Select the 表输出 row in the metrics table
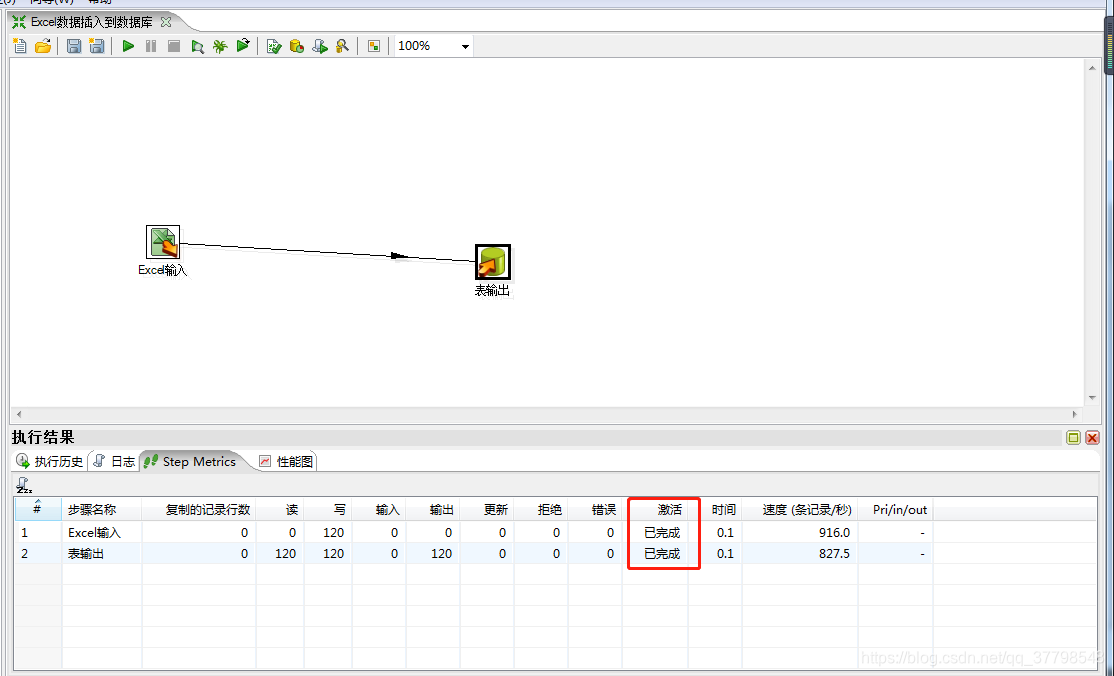 [x=474, y=554]
